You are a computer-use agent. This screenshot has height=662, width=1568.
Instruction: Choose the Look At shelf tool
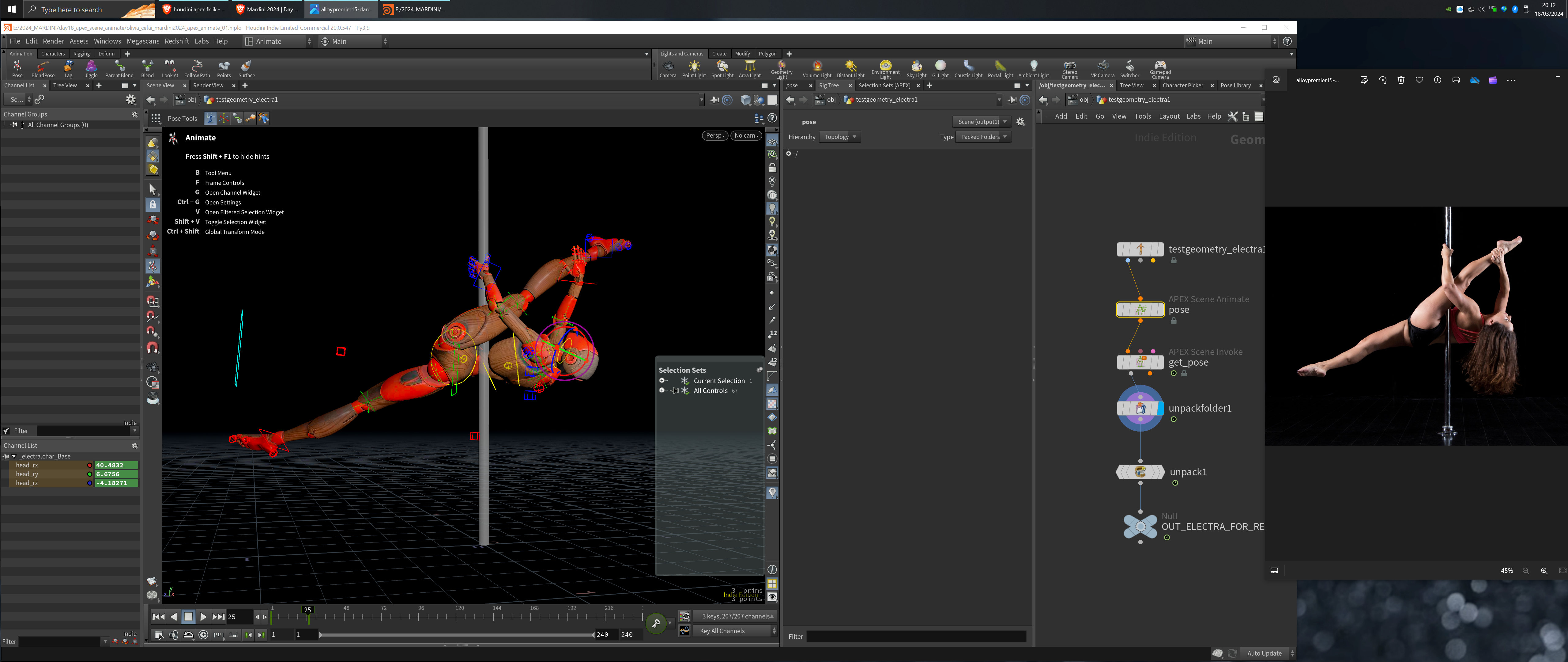(170, 69)
